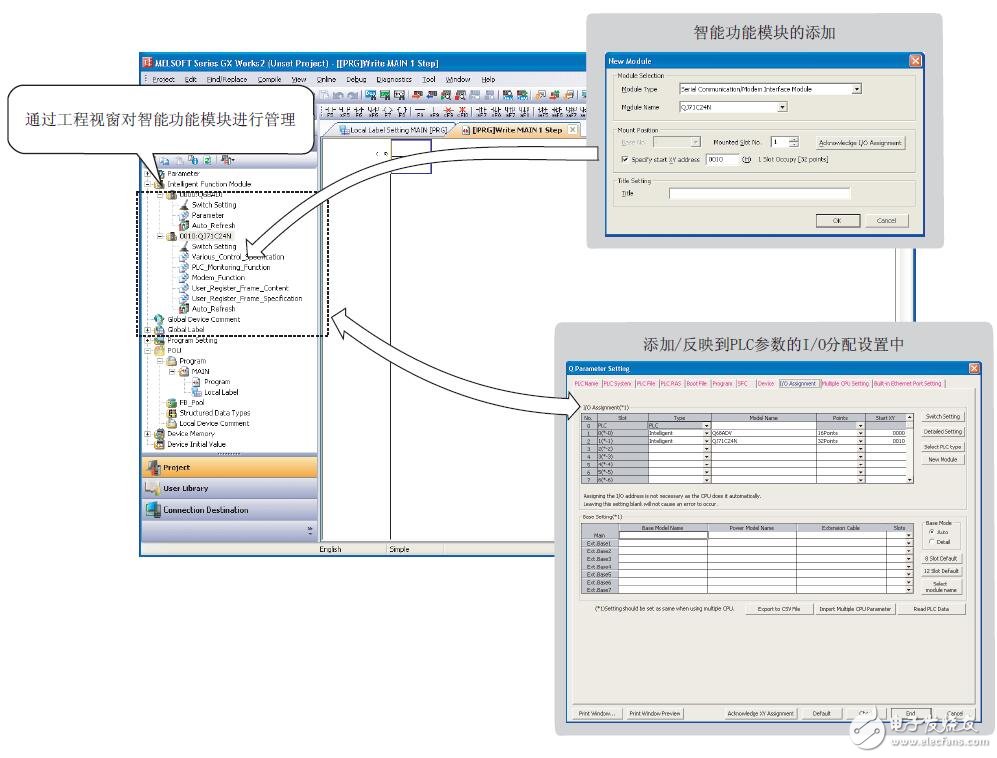
Task: Toggle Specify start XY address checkbox
Action: tap(624, 159)
